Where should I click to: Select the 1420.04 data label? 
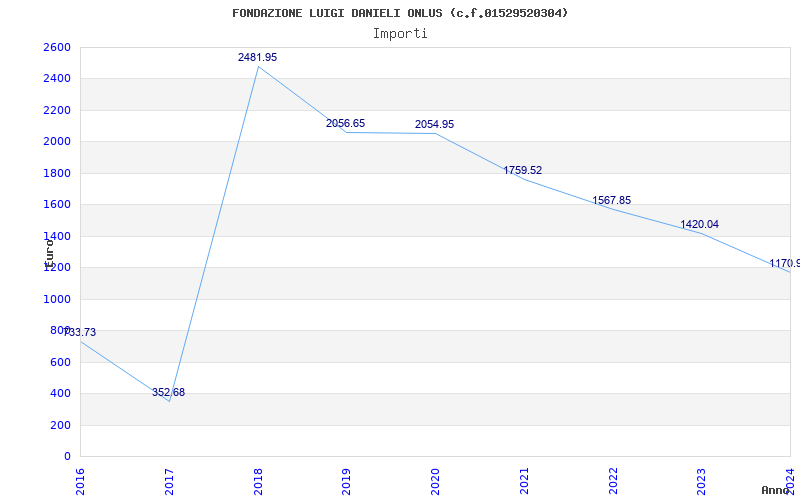699,224
